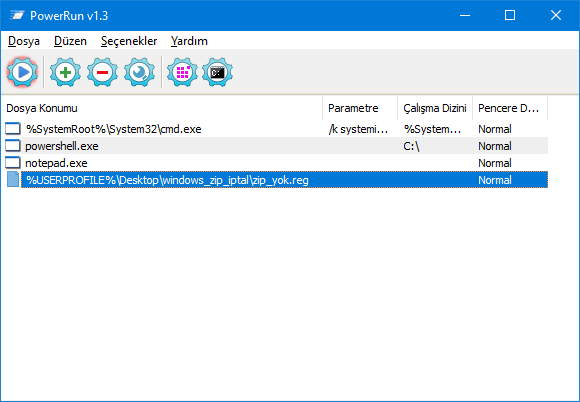Add new entry with green plus gear

pos(65,72)
